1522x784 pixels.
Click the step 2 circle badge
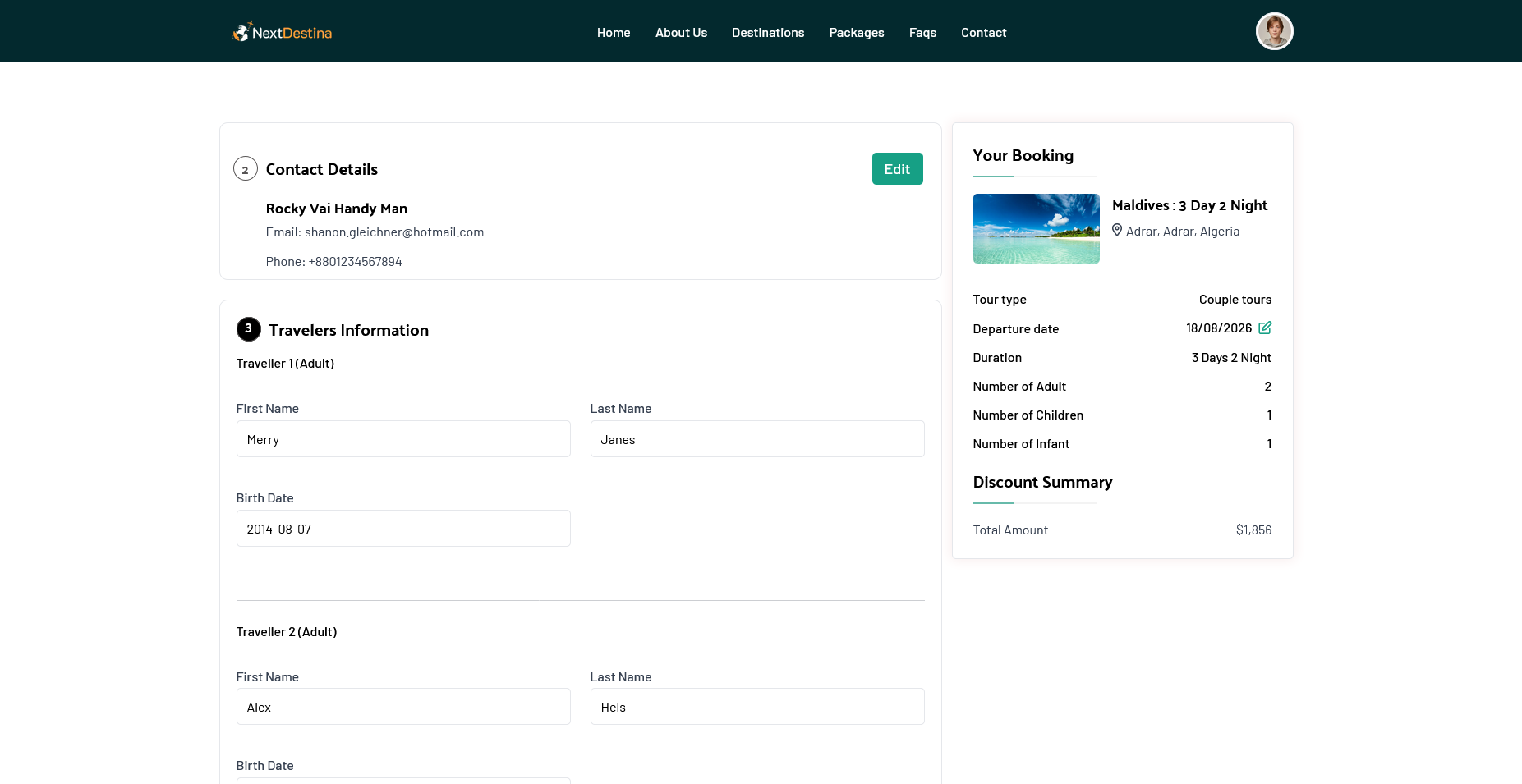(246, 168)
